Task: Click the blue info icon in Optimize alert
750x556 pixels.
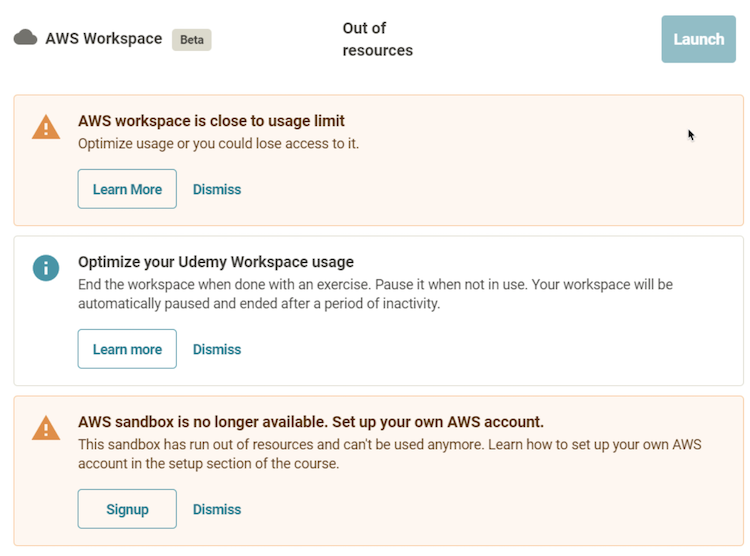Action: click(46, 268)
